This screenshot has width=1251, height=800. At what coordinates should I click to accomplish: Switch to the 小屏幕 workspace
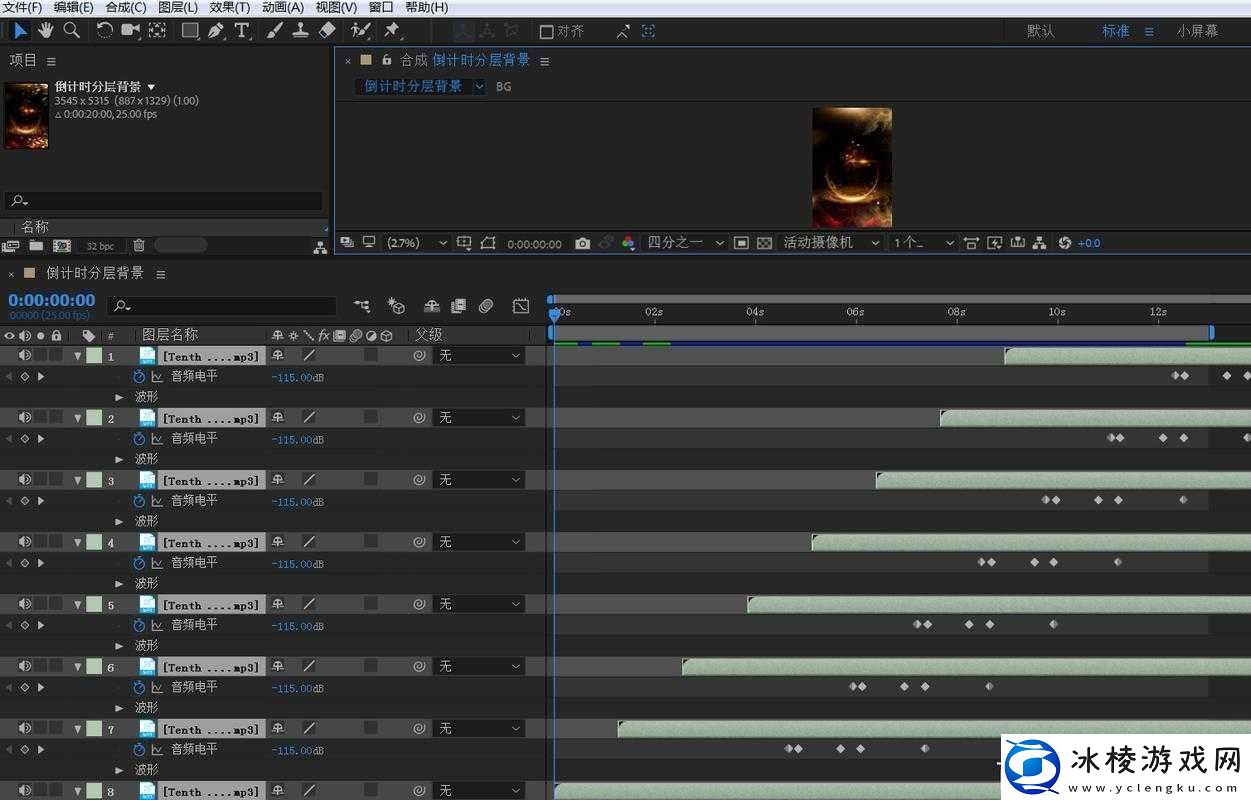1197,31
